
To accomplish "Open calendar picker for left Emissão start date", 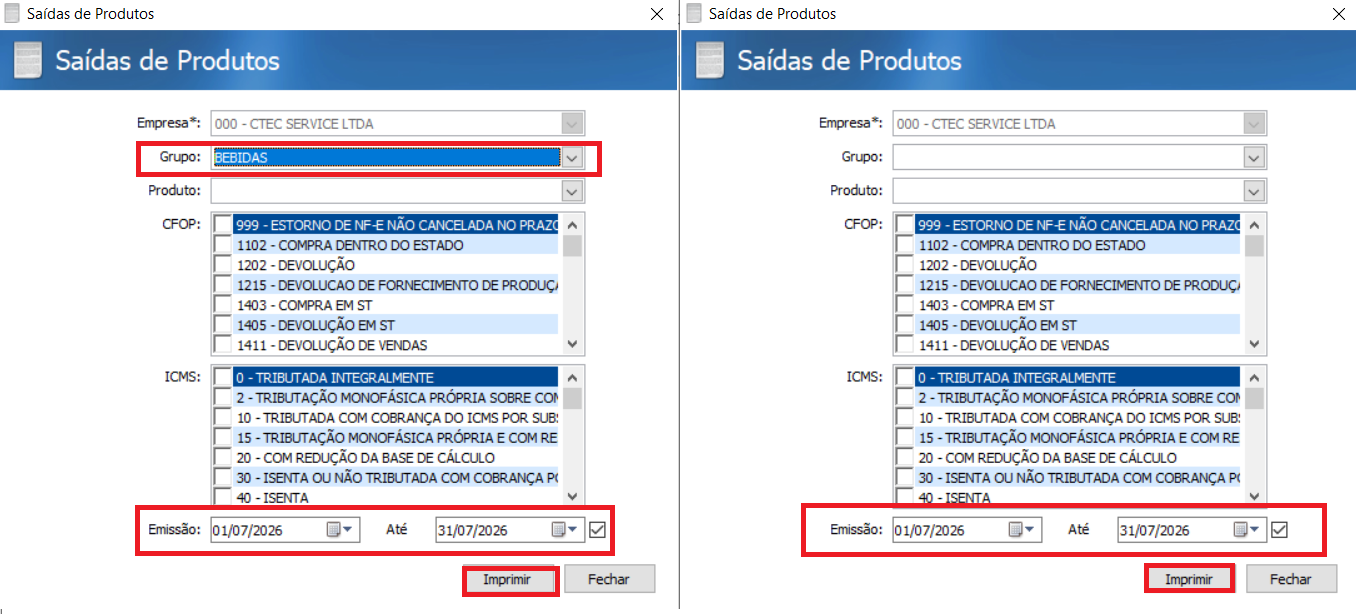I will pyautogui.click(x=341, y=531).
